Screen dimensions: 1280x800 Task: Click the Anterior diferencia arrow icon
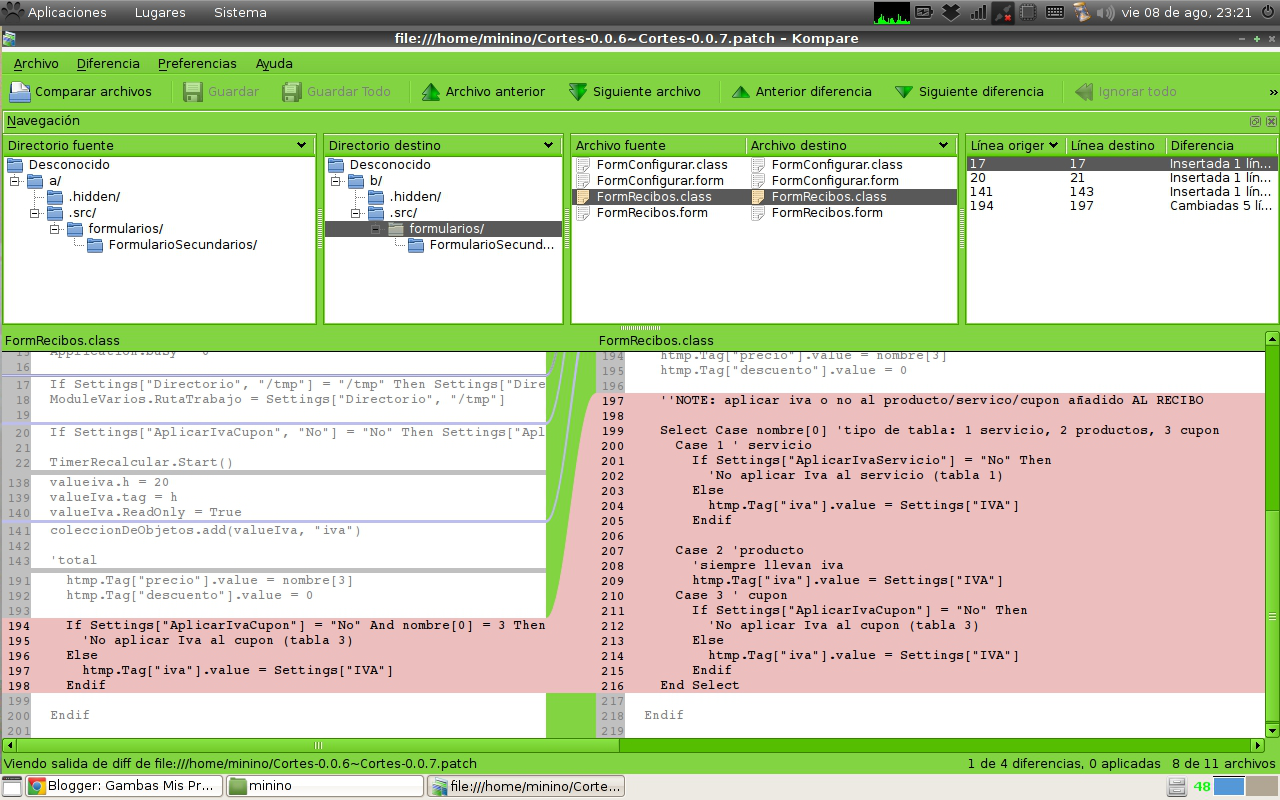point(740,91)
